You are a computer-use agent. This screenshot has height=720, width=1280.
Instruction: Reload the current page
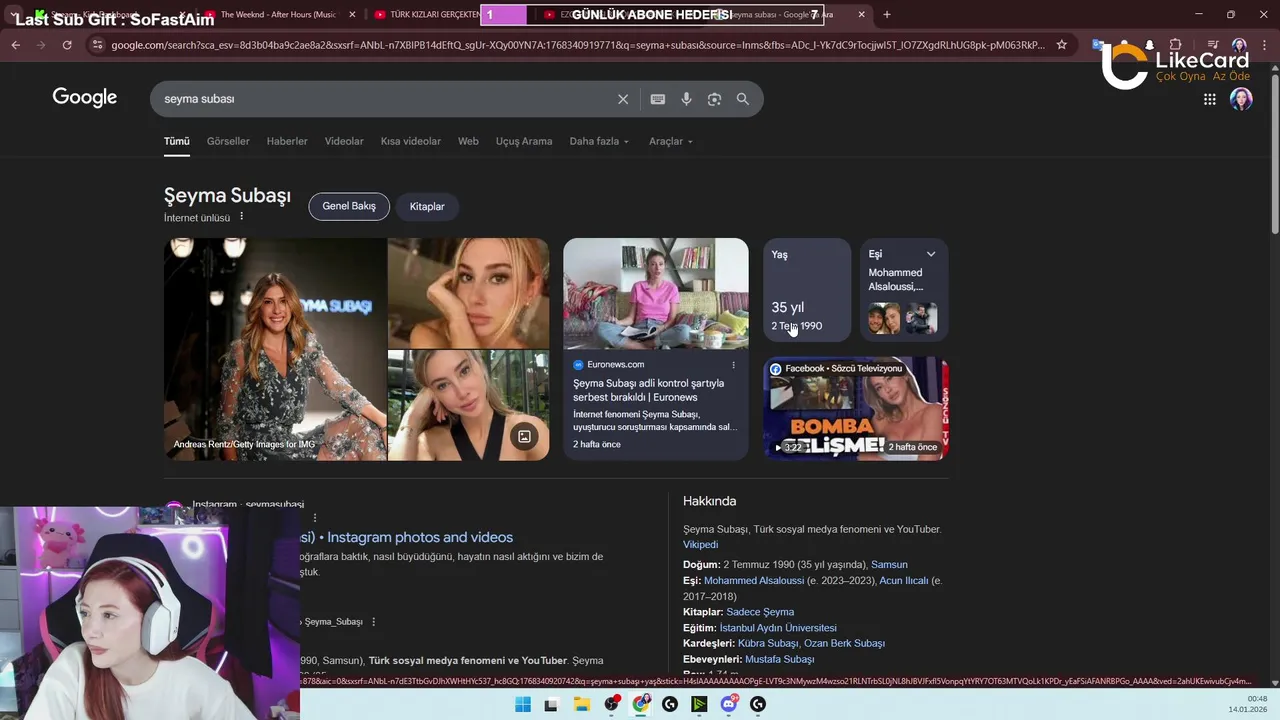(x=67, y=45)
